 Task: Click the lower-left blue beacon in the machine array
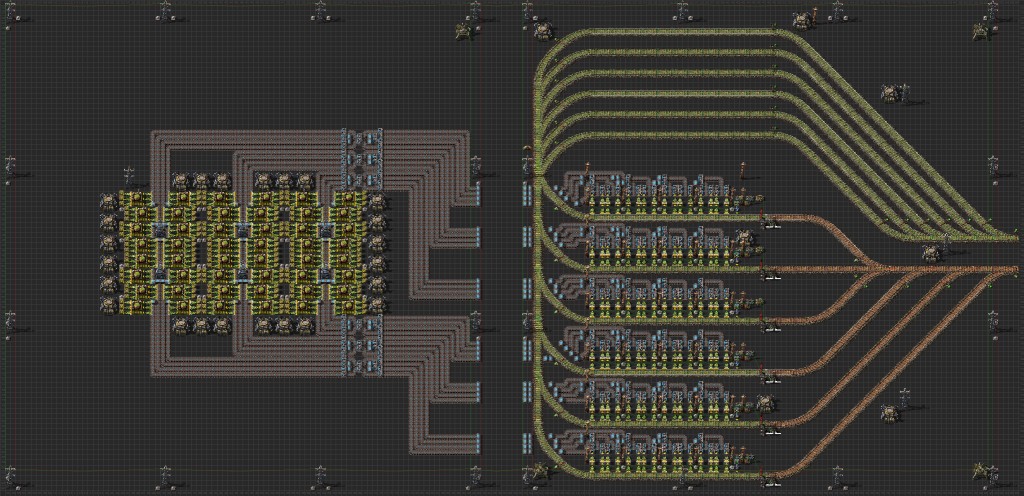click(160, 274)
